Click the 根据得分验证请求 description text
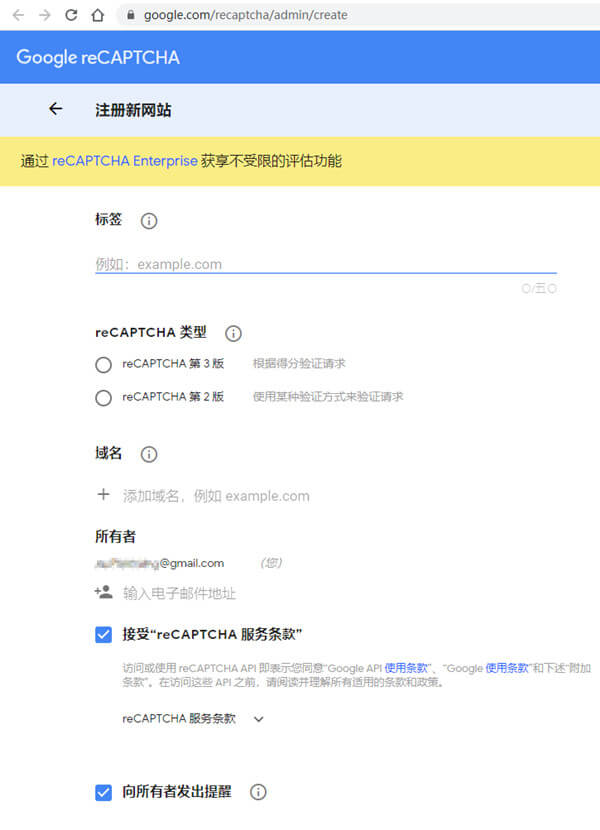The height and width of the screenshot is (830, 600). click(299, 364)
